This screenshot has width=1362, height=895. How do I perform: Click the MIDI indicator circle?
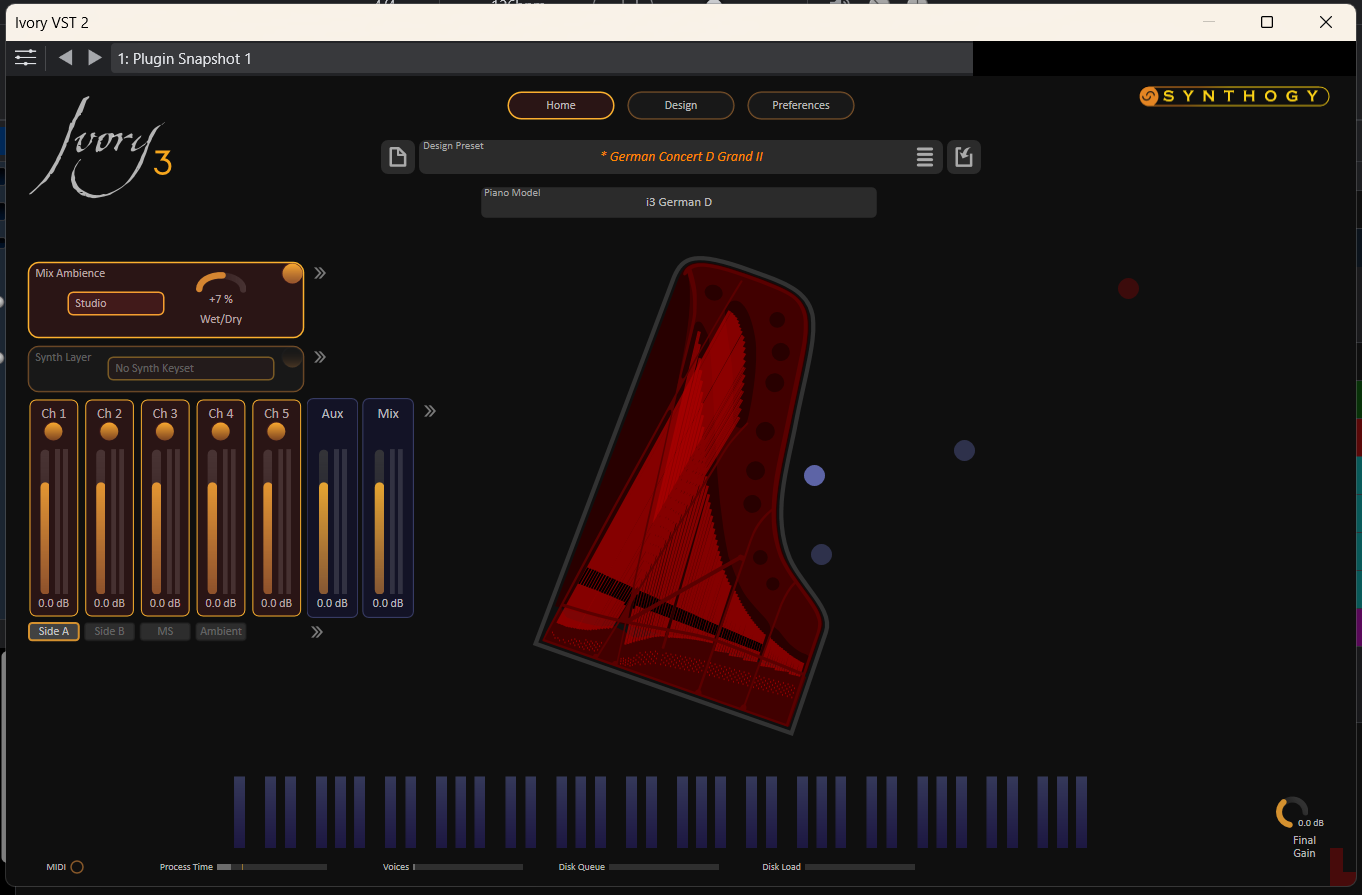(x=77, y=867)
